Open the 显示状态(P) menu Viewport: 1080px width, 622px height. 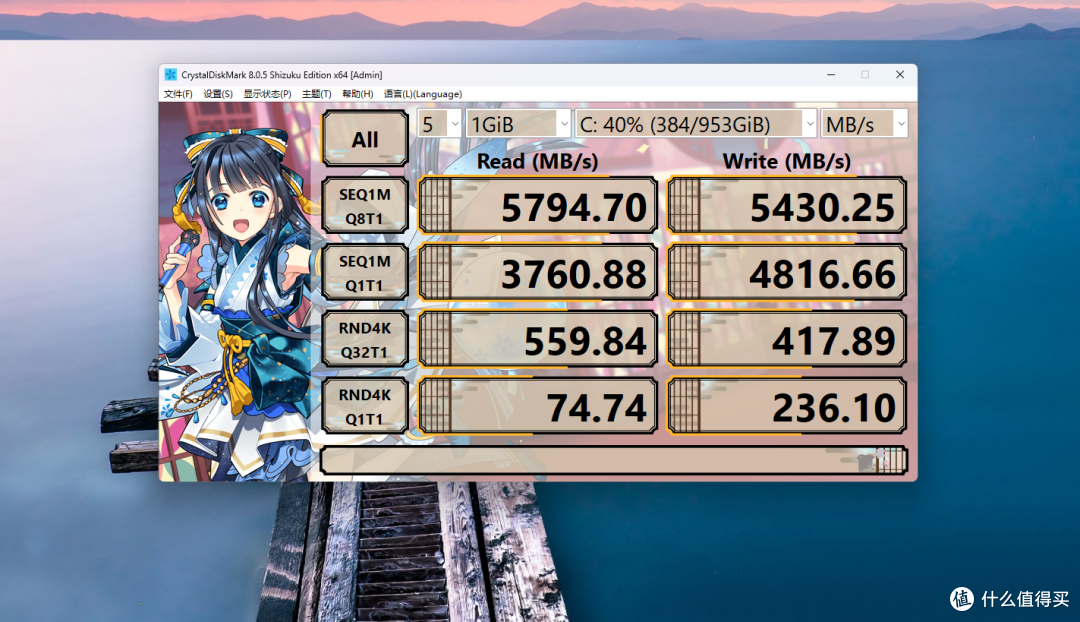point(267,94)
